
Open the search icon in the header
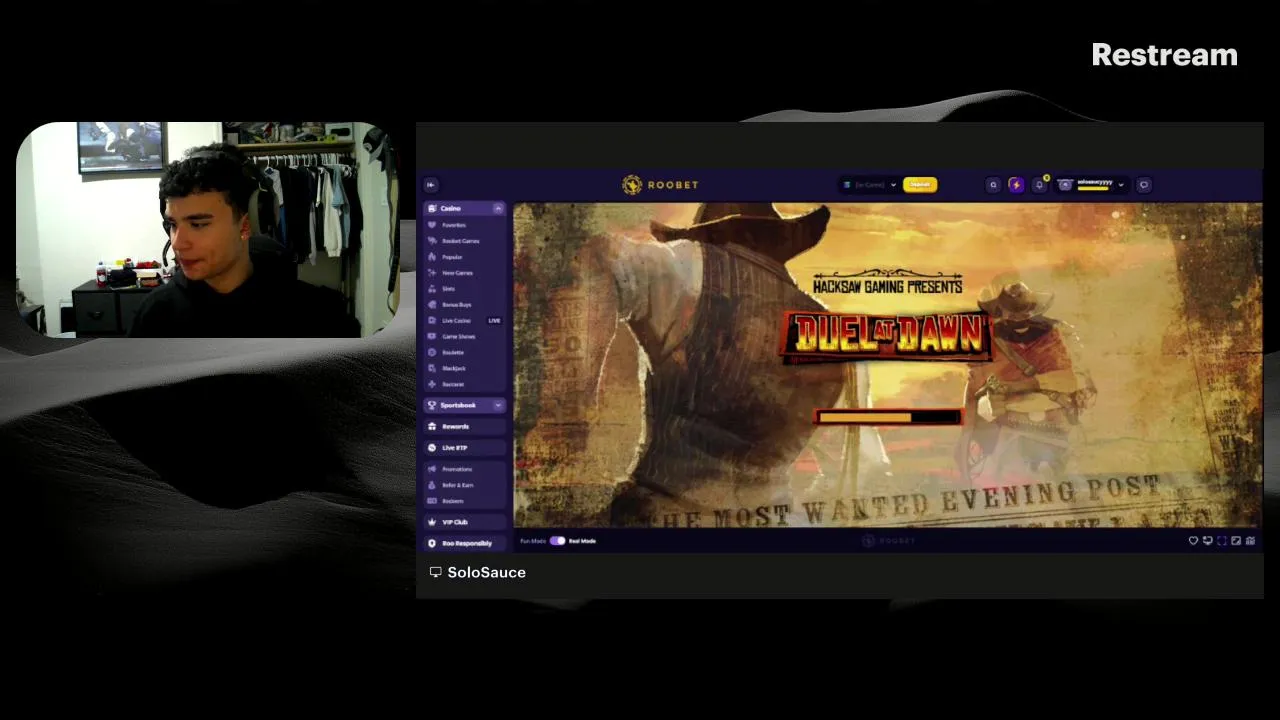click(x=993, y=184)
